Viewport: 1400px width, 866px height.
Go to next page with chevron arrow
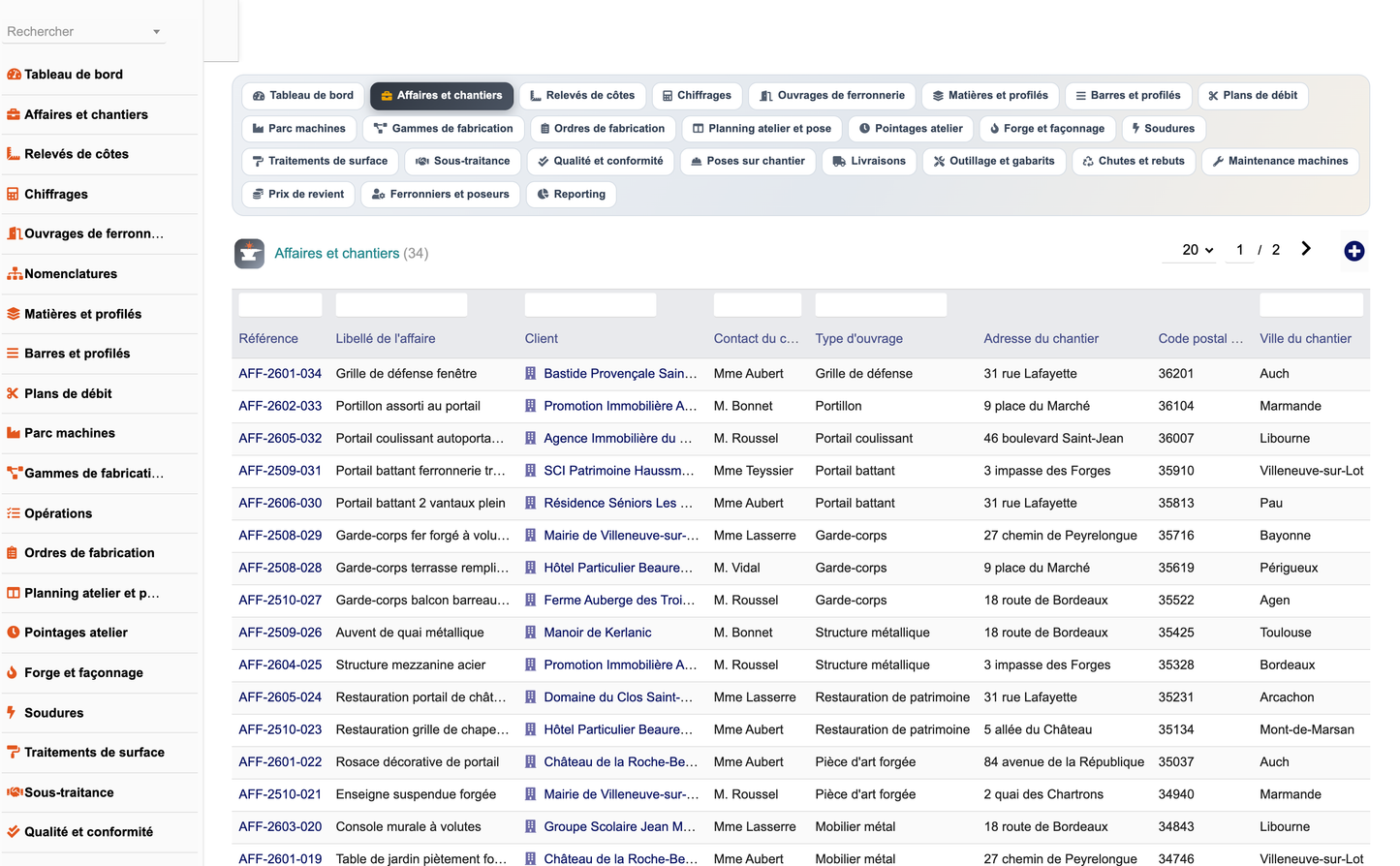click(x=1306, y=249)
